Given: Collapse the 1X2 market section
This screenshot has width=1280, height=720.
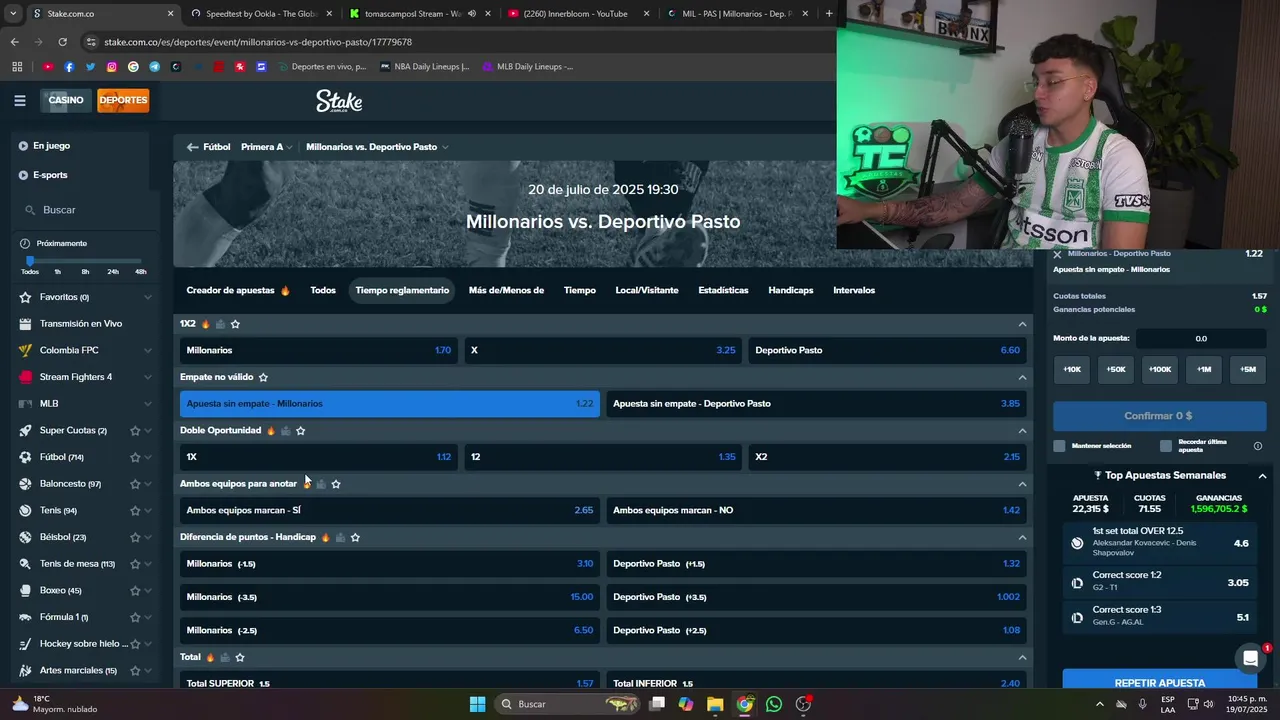Looking at the screenshot, I should coord(1022,324).
